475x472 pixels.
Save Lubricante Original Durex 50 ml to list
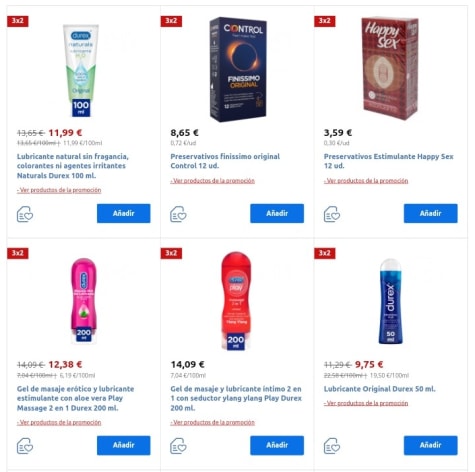332,446
